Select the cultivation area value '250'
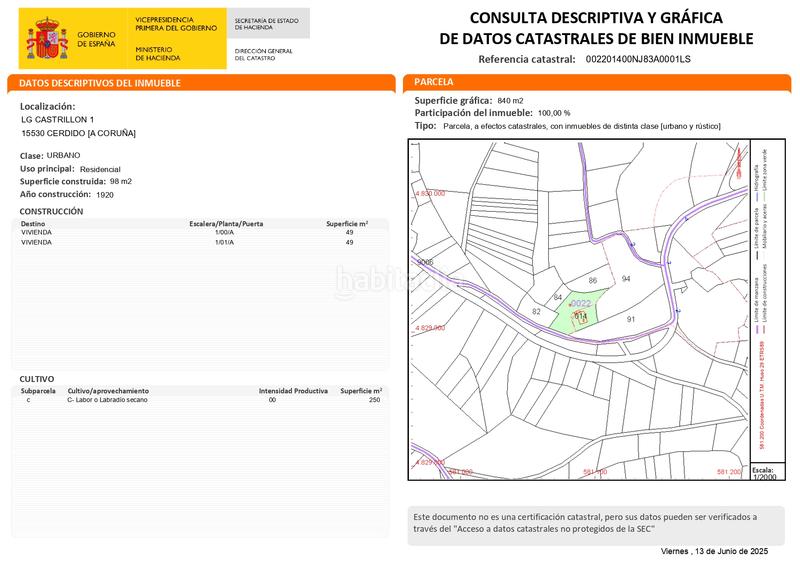 click(374, 400)
